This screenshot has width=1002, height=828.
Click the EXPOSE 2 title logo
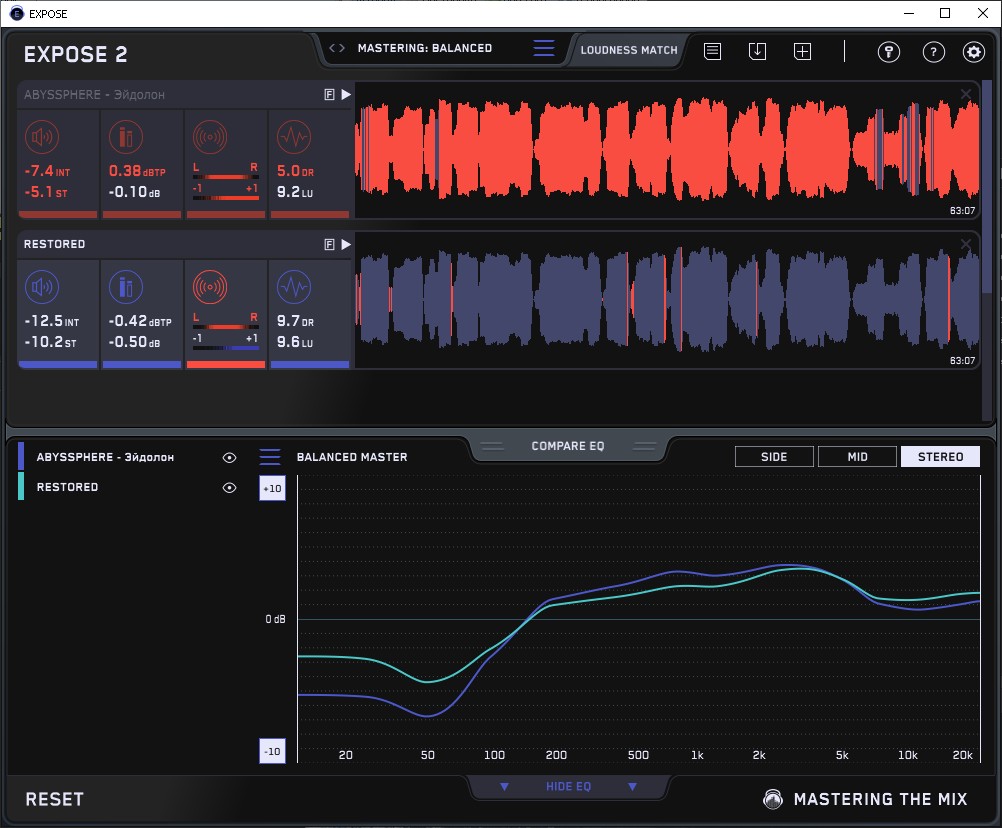pos(75,54)
